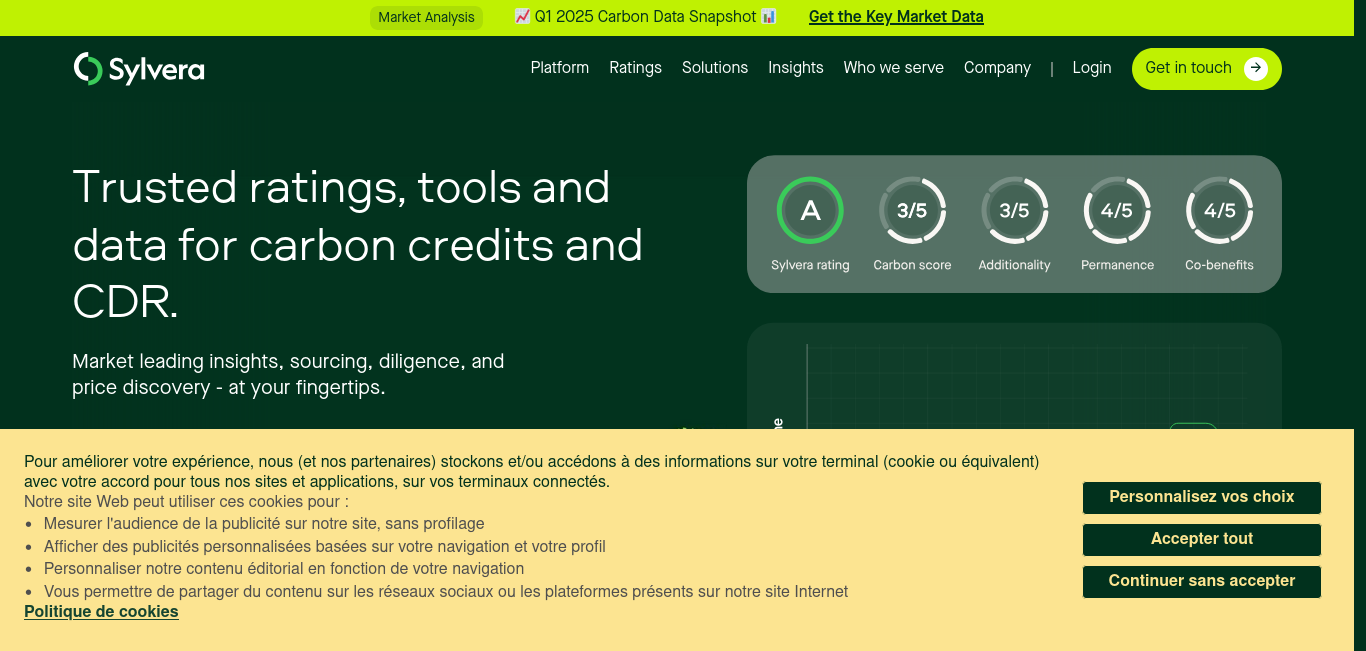This screenshot has width=1366, height=651.
Task: Click the Co-benefits label
Action: [x=1219, y=265]
